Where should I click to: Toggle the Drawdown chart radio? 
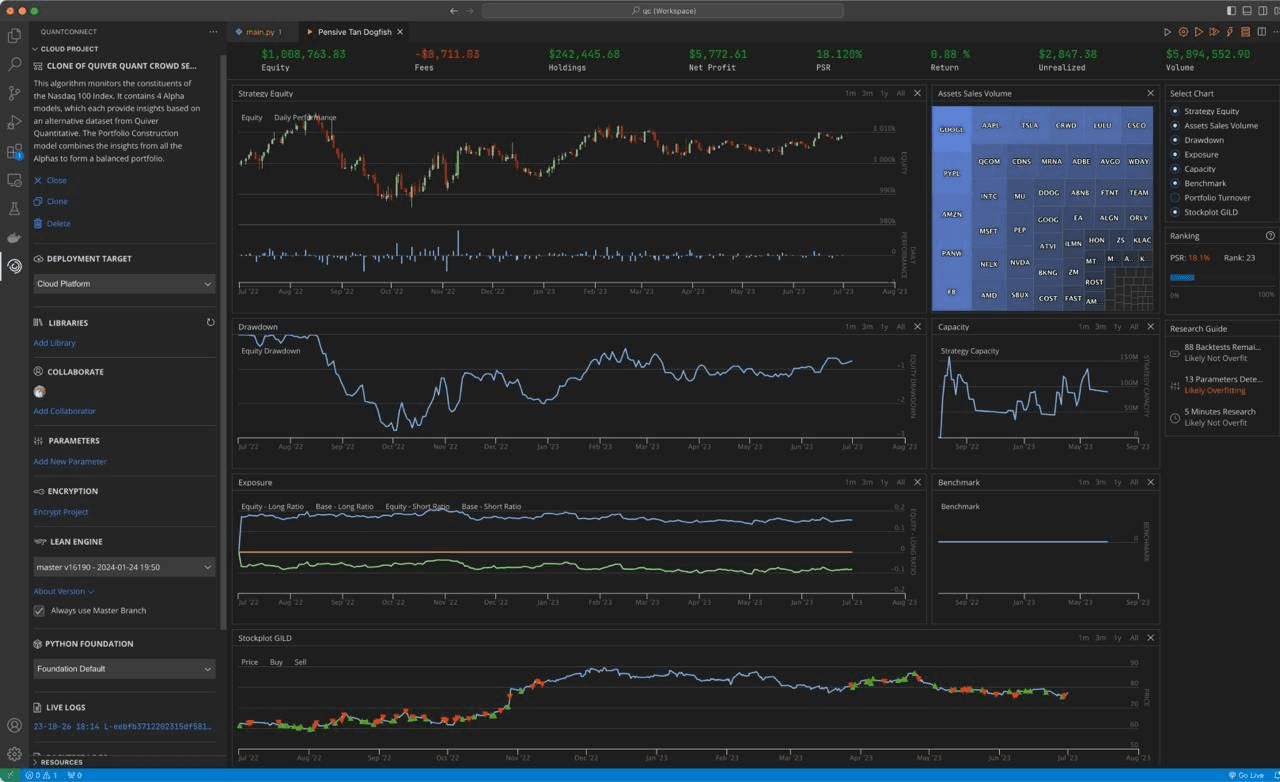[1175, 140]
